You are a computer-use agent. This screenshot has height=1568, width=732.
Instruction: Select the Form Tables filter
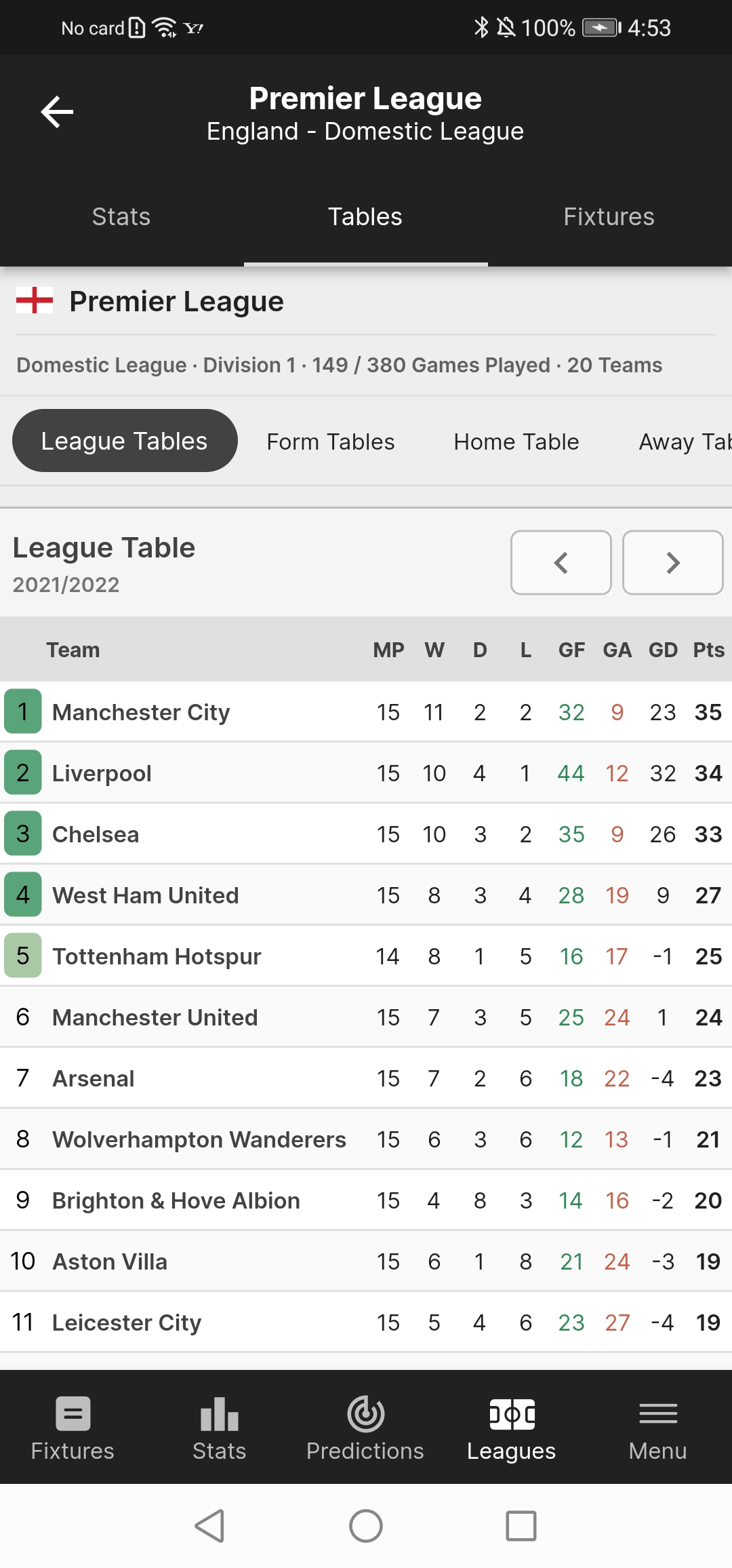coord(331,442)
